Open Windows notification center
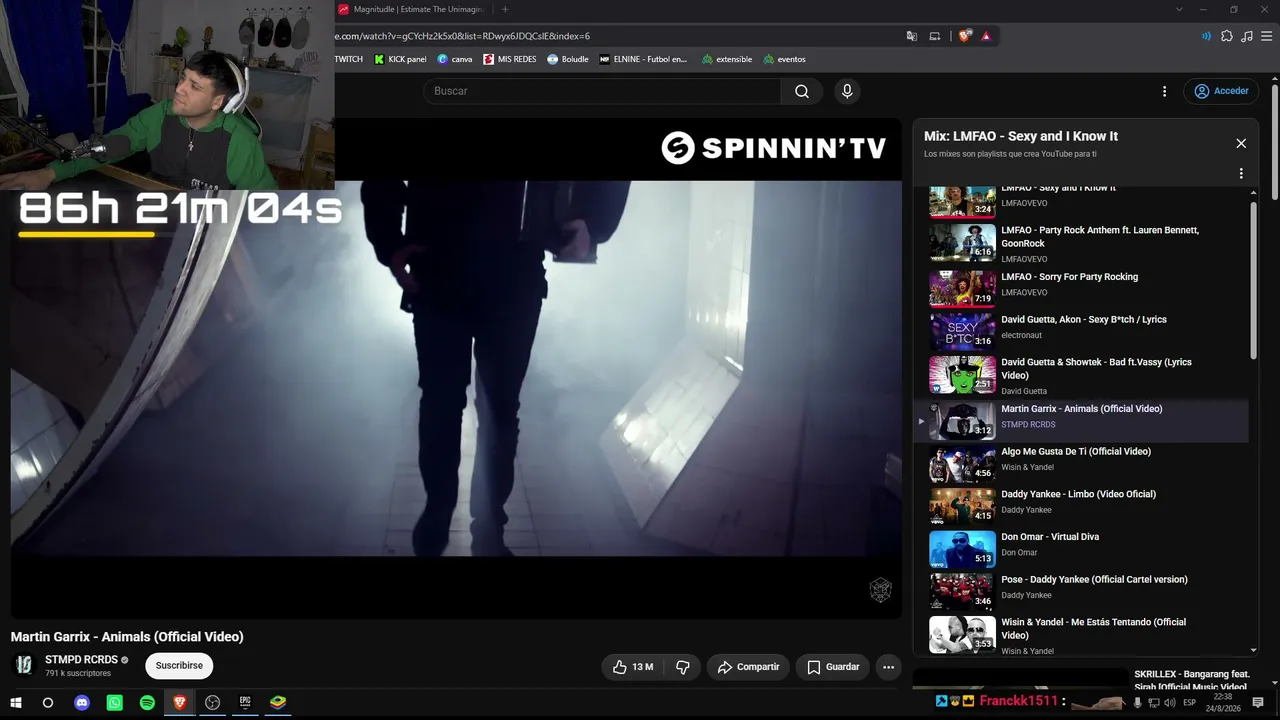Viewport: 1280px width, 720px height. point(1258,703)
